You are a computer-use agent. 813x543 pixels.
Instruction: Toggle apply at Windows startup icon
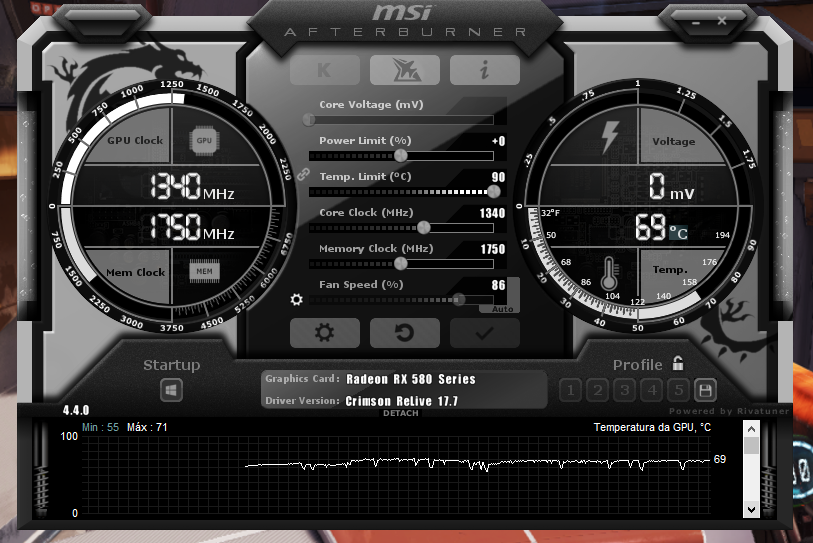coord(171,390)
